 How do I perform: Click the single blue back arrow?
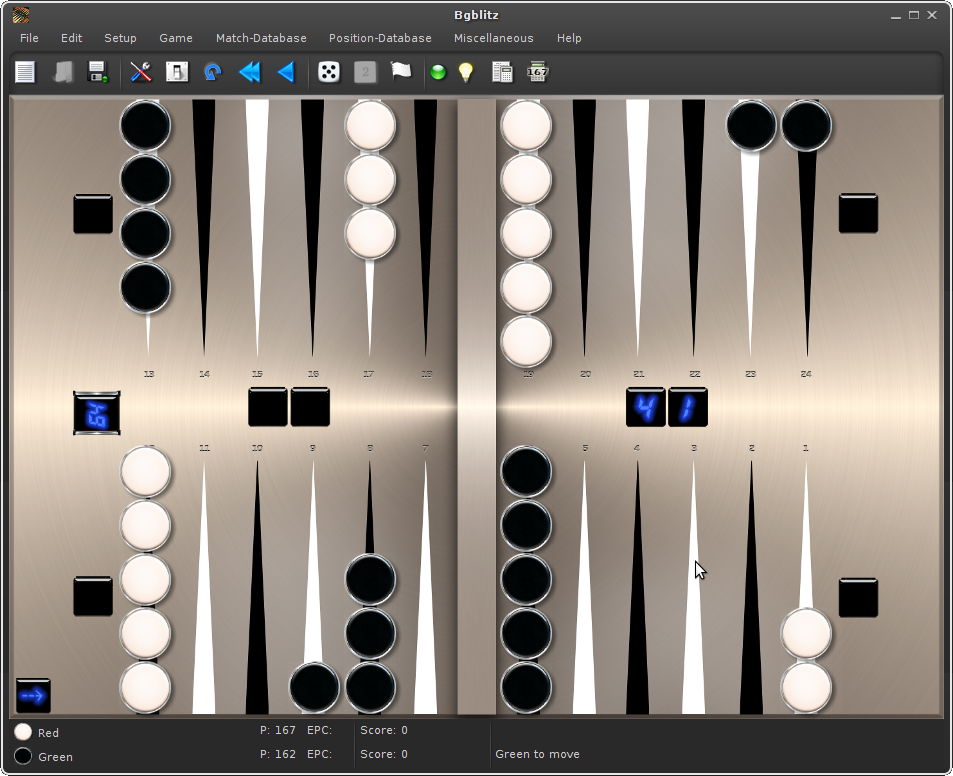[286, 72]
